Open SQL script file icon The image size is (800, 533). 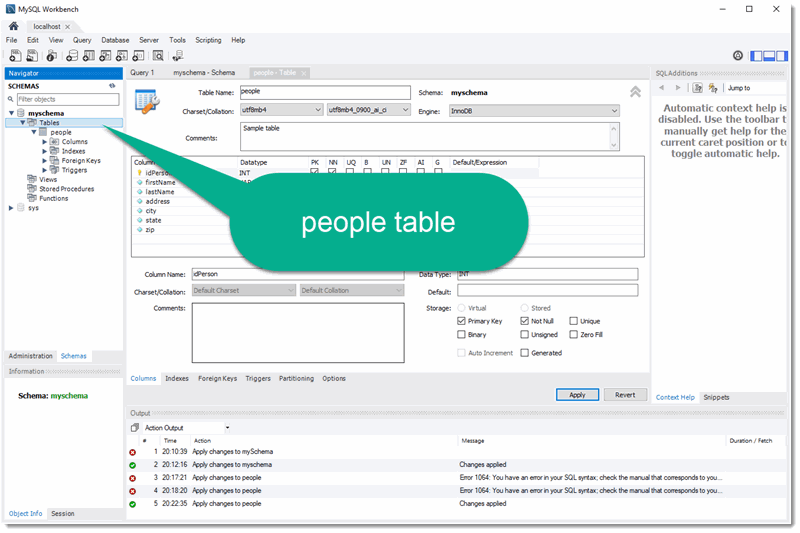click(x=32, y=56)
